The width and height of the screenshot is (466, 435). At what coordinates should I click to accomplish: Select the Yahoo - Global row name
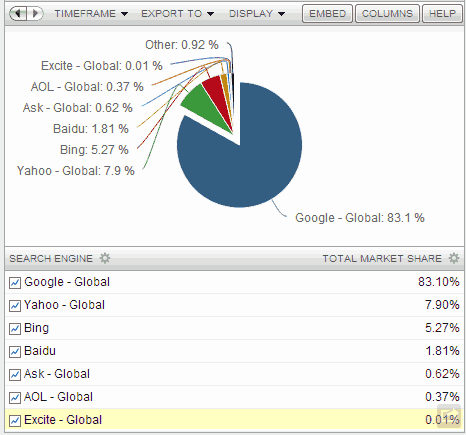click(64, 305)
